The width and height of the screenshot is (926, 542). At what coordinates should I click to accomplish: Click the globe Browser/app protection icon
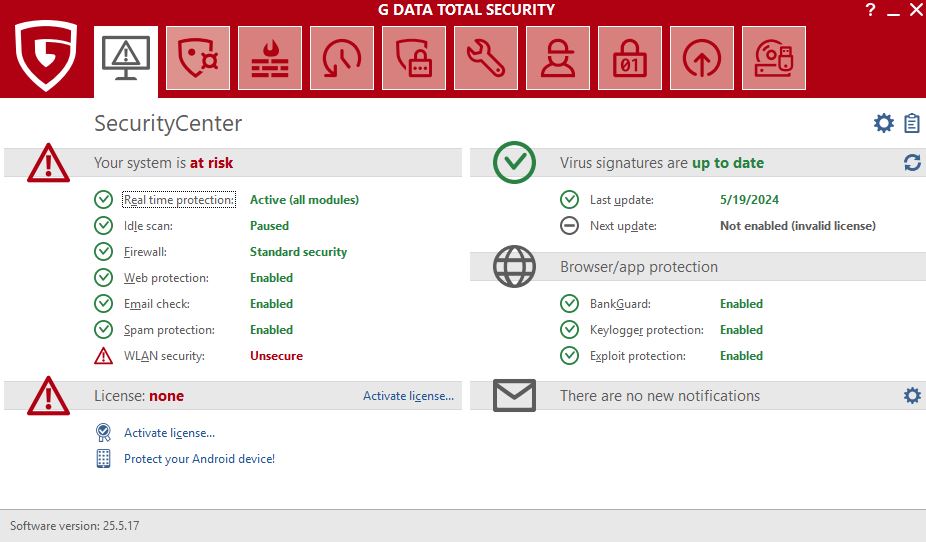pyautogui.click(x=514, y=266)
